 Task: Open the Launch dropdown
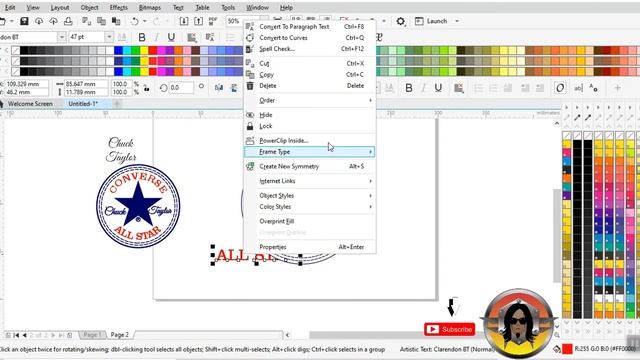(457, 21)
